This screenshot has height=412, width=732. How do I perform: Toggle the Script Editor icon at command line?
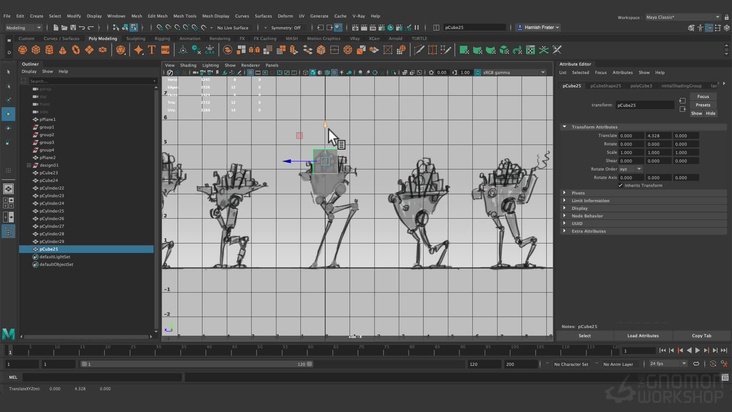click(725, 377)
